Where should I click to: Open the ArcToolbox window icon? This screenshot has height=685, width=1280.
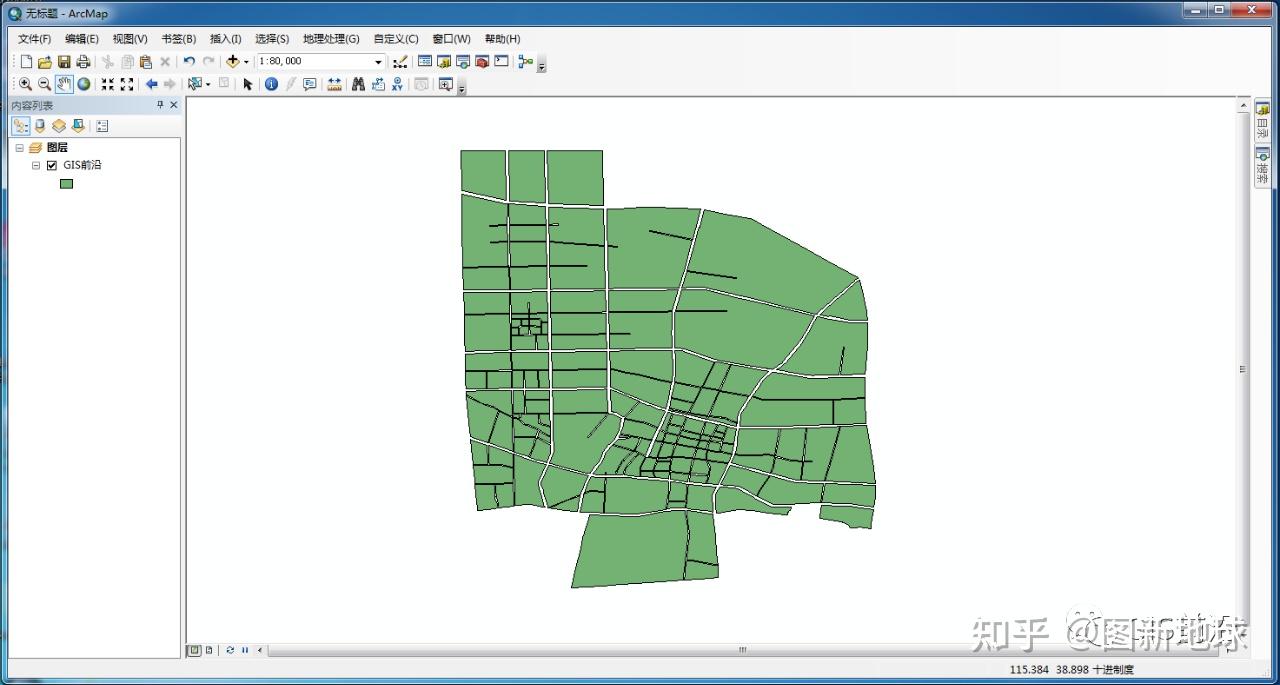(480, 61)
